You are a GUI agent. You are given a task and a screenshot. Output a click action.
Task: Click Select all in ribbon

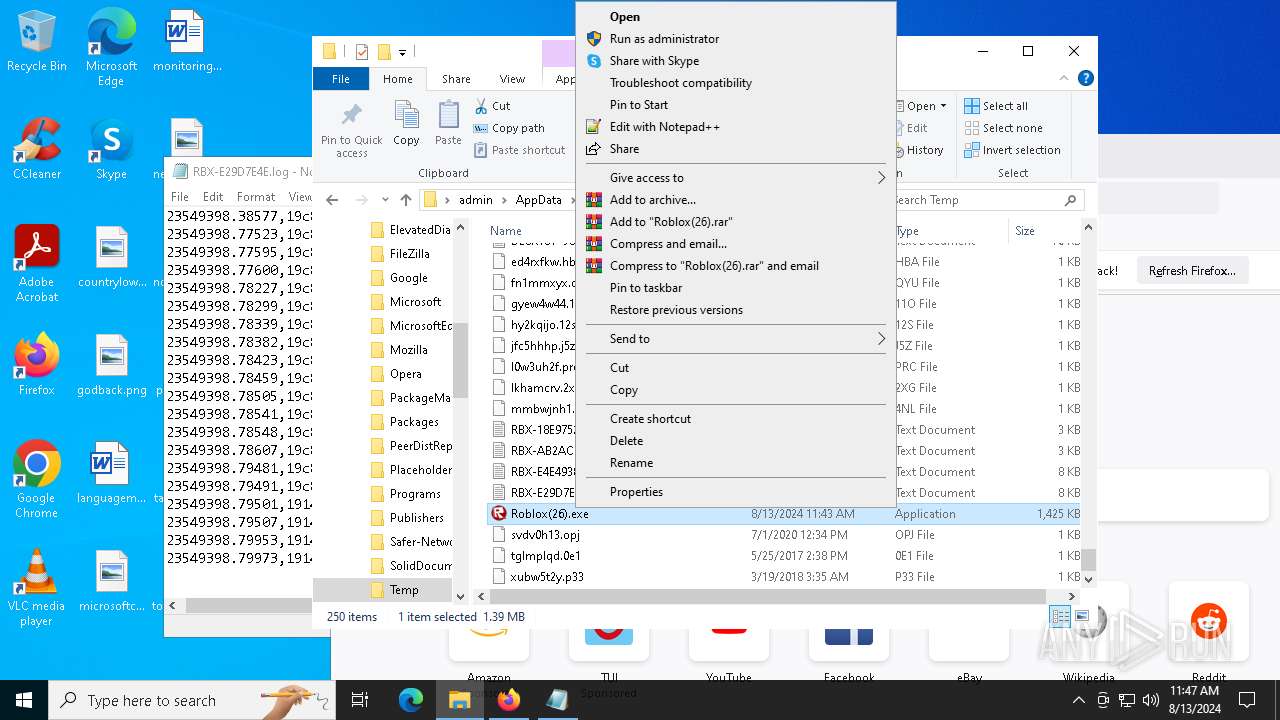click(x=996, y=106)
